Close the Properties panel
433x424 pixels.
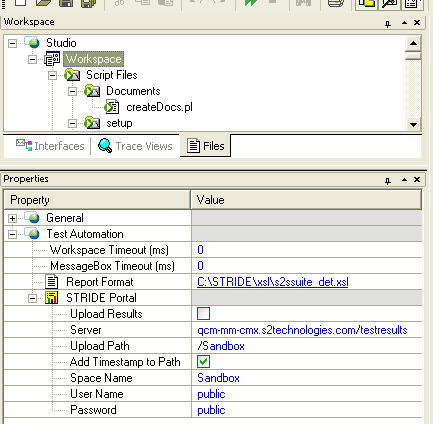point(417,180)
